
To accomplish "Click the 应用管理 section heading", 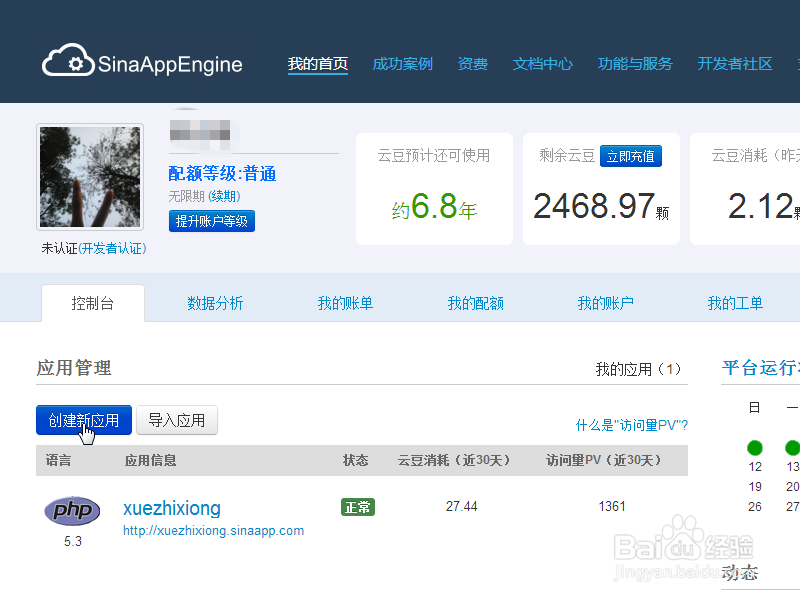I will [x=74, y=368].
